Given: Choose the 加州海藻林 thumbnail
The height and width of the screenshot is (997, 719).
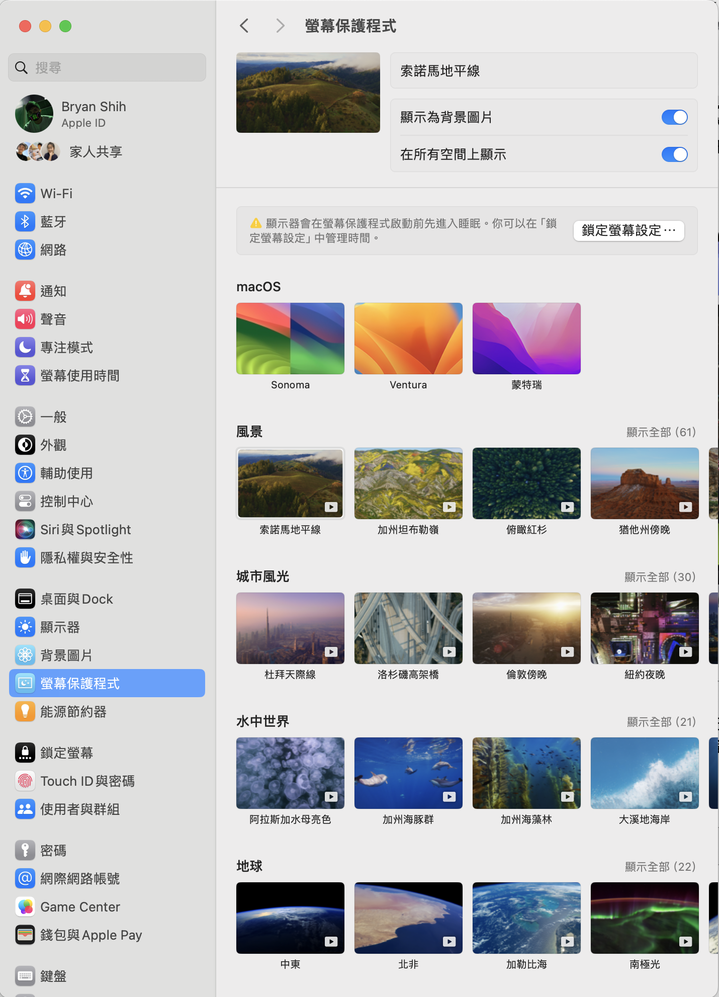Looking at the screenshot, I should pos(526,773).
